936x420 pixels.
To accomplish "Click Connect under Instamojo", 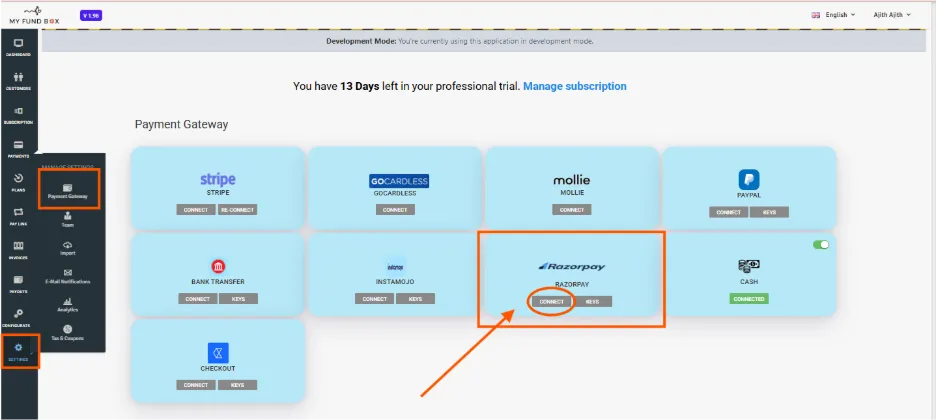I will point(374,299).
